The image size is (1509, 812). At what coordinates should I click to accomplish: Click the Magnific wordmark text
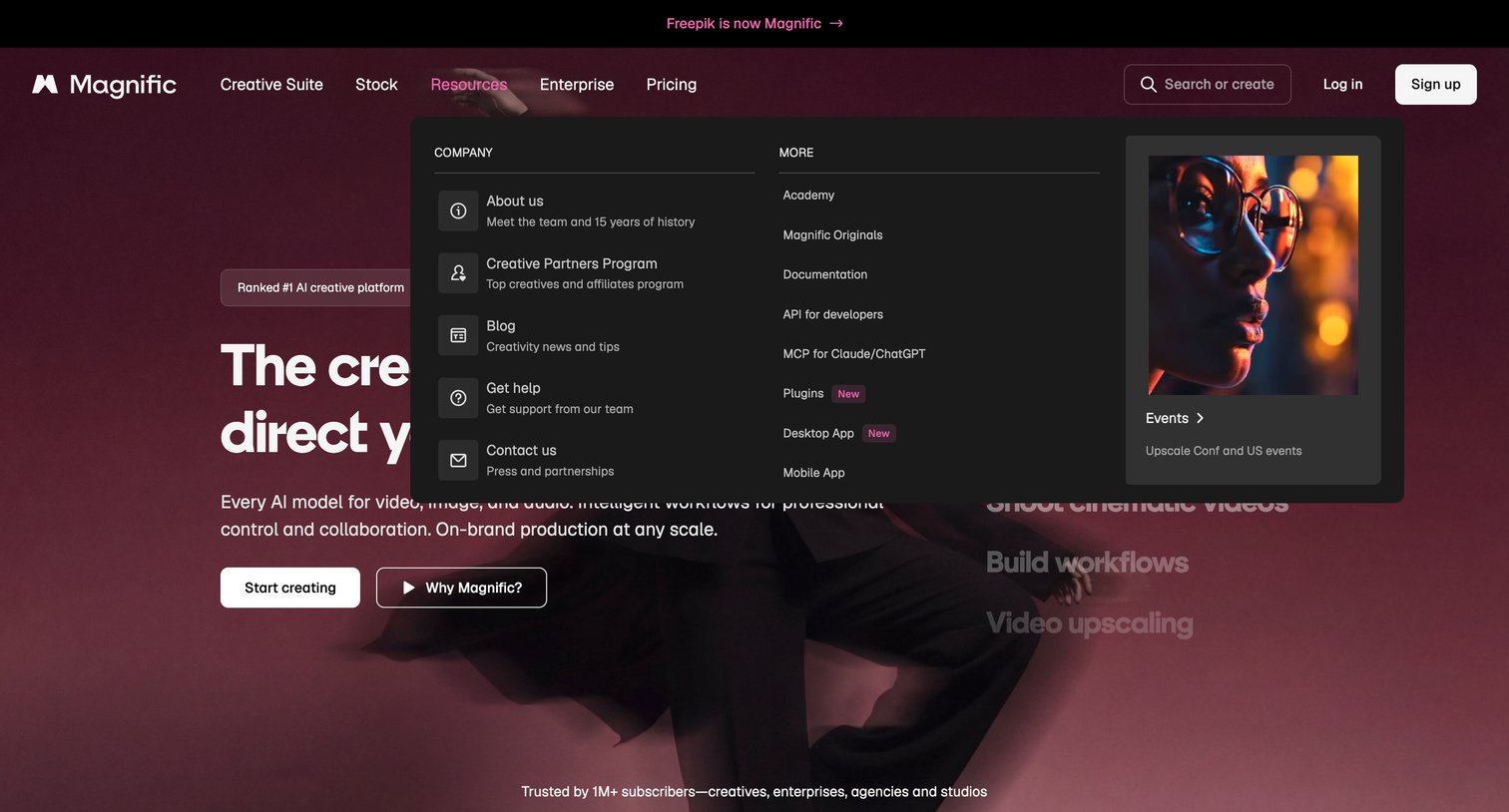click(123, 86)
